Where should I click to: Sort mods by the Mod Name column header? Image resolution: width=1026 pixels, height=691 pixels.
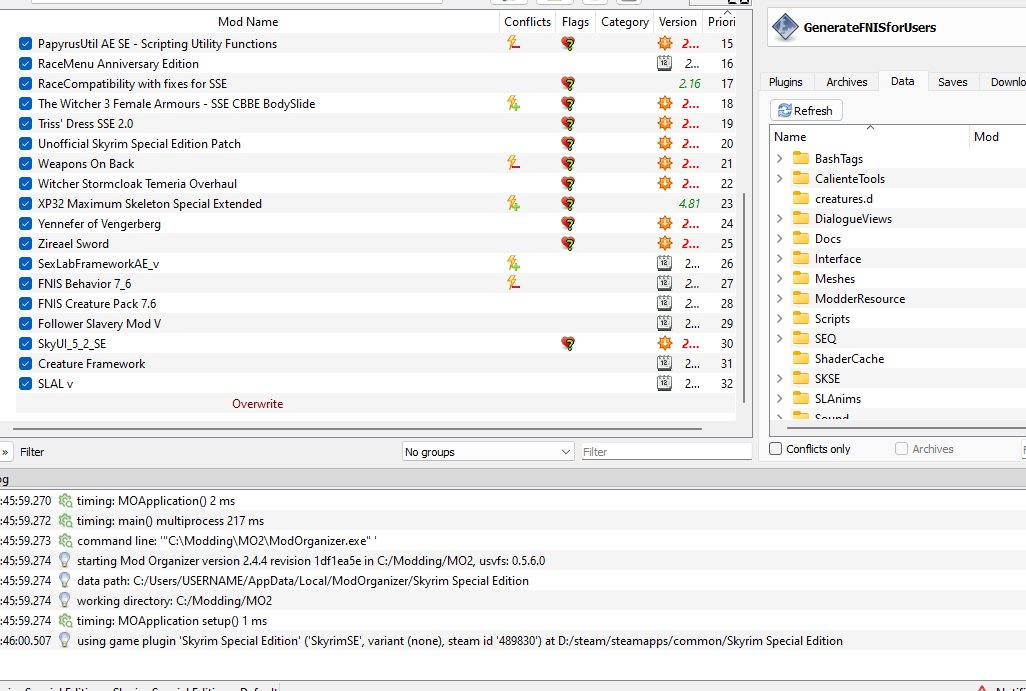[248, 22]
